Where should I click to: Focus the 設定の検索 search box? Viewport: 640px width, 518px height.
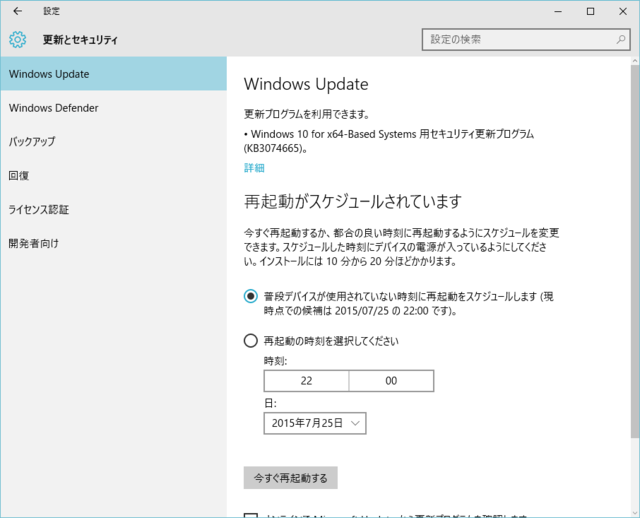[x=526, y=40]
